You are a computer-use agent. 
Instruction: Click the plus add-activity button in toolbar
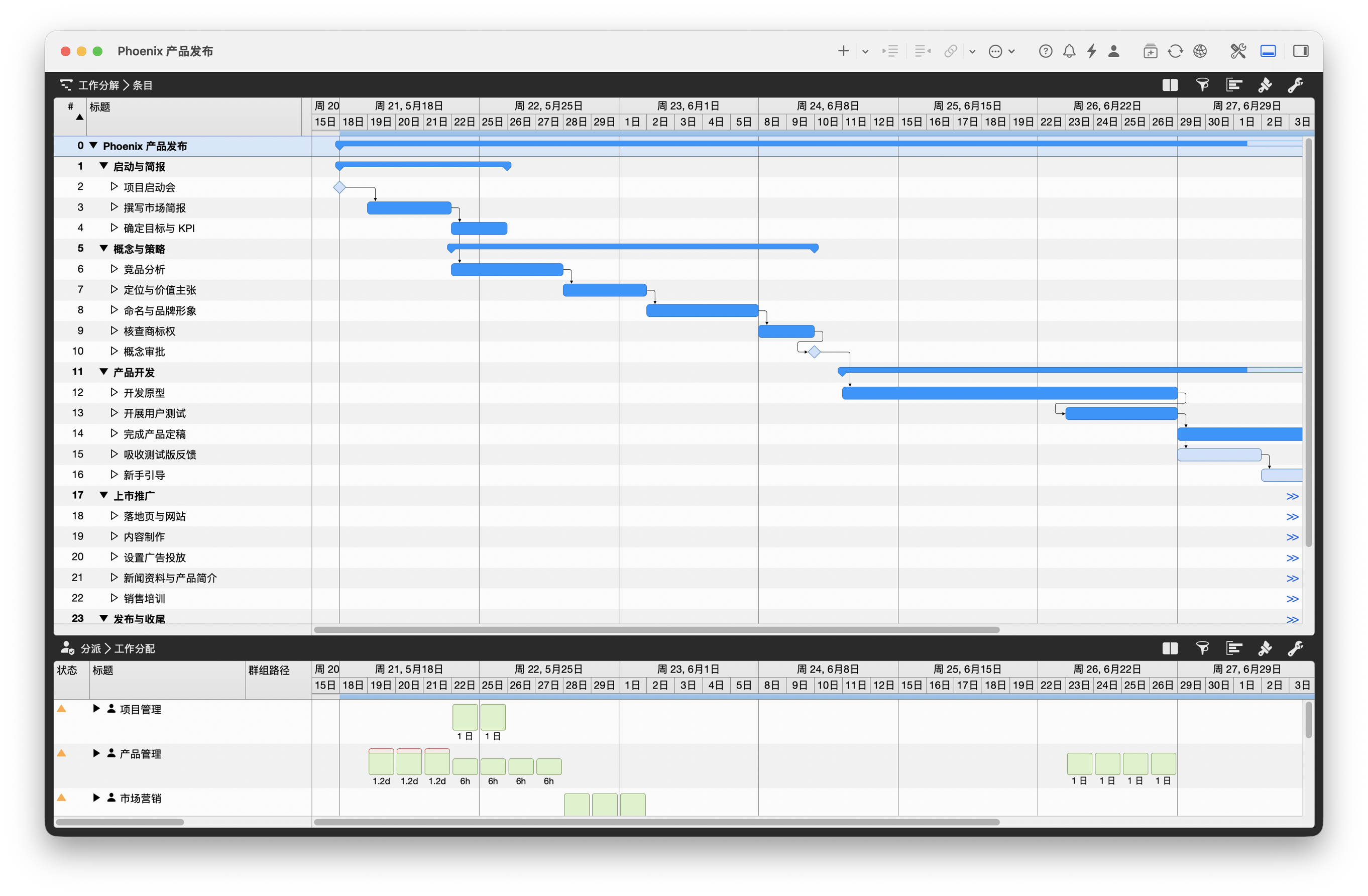tap(843, 51)
